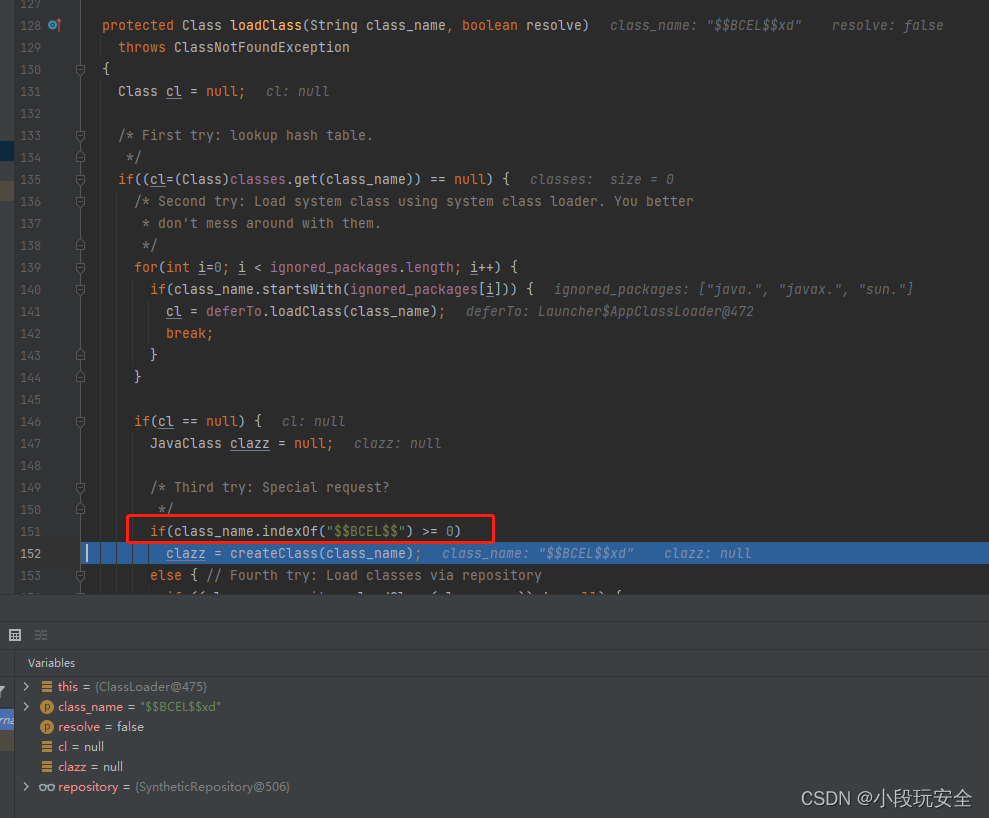Expand the 'this' variable node
This screenshot has width=989, height=818.
(26, 686)
